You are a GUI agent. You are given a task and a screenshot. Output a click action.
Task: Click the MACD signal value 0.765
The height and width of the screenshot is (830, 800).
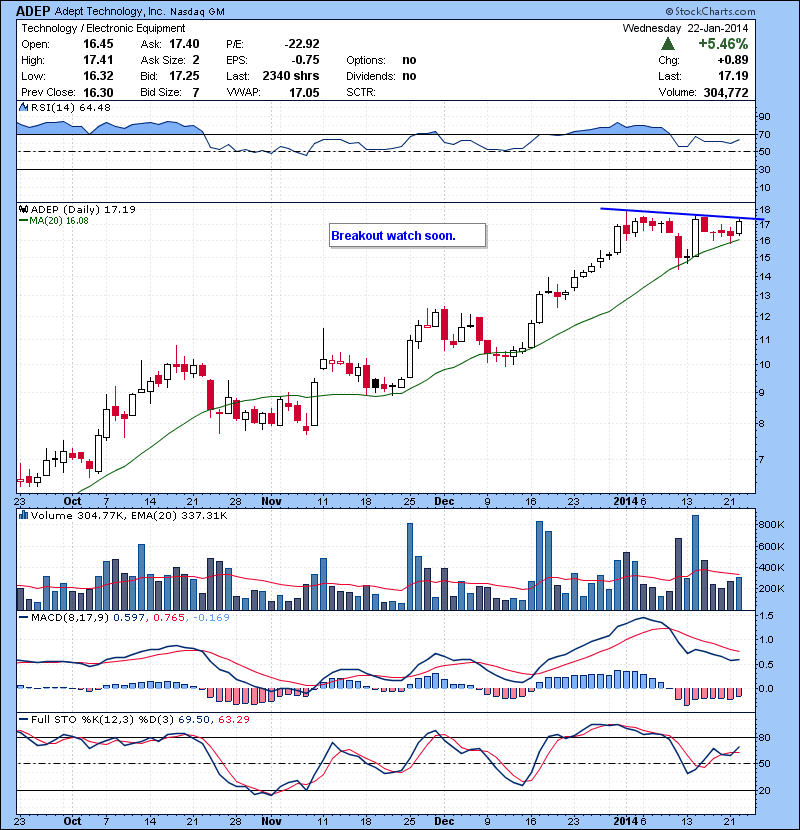[169, 617]
